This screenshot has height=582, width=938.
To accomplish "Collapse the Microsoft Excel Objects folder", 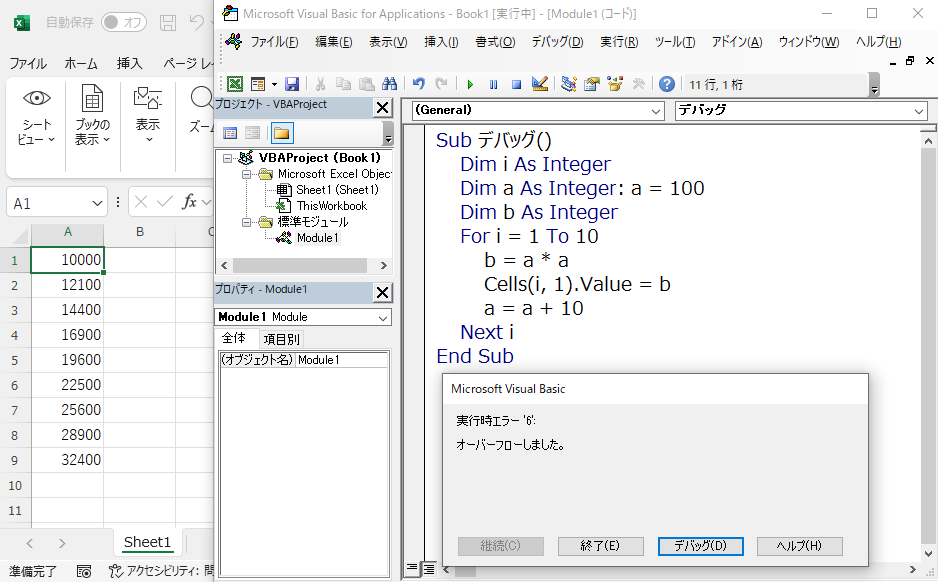I will [x=246, y=174].
